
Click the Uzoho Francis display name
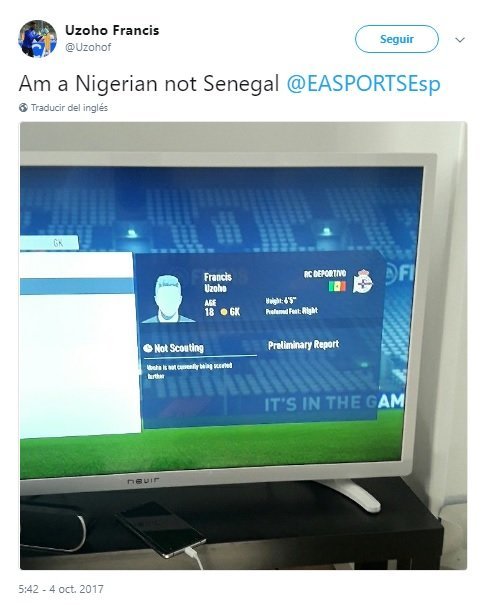(x=112, y=30)
